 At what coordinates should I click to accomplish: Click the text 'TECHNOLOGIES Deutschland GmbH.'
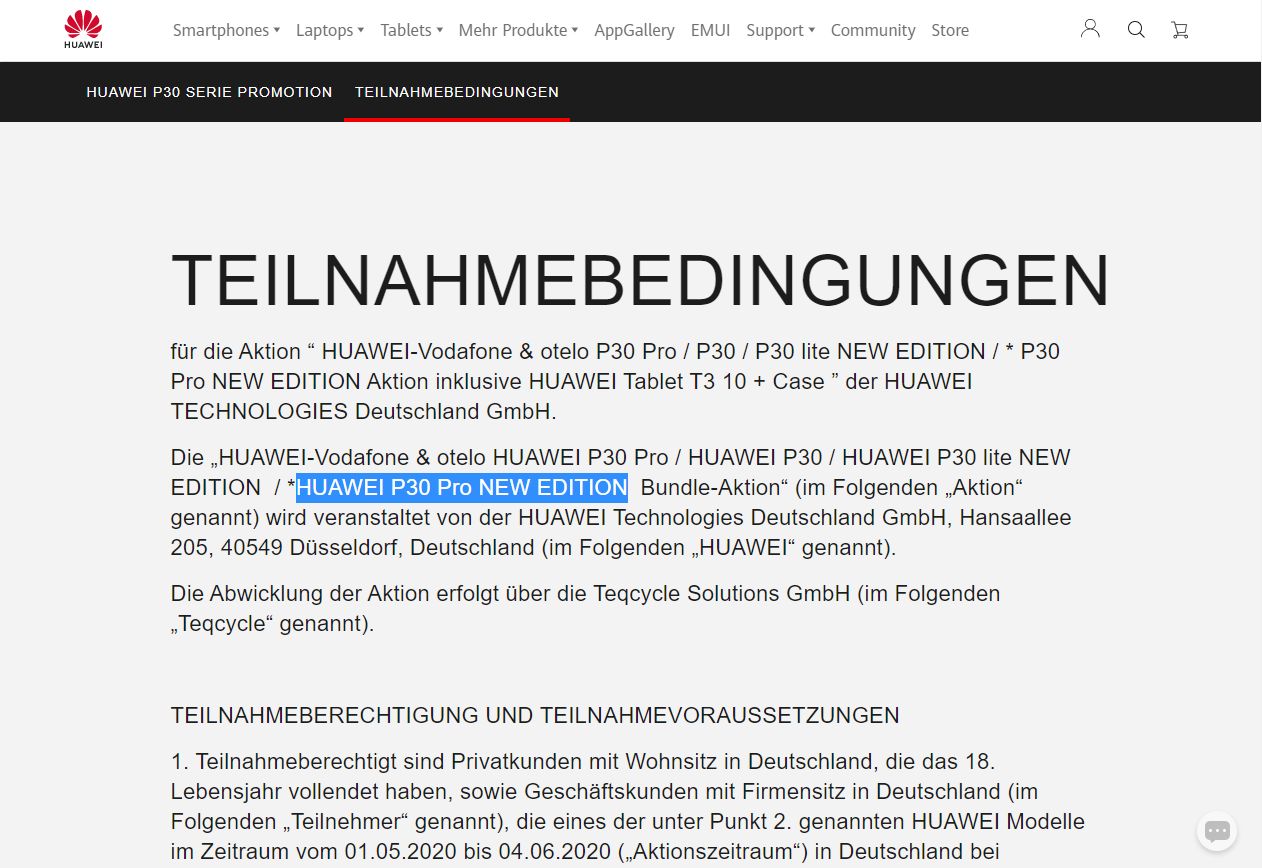click(x=363, y=411)
